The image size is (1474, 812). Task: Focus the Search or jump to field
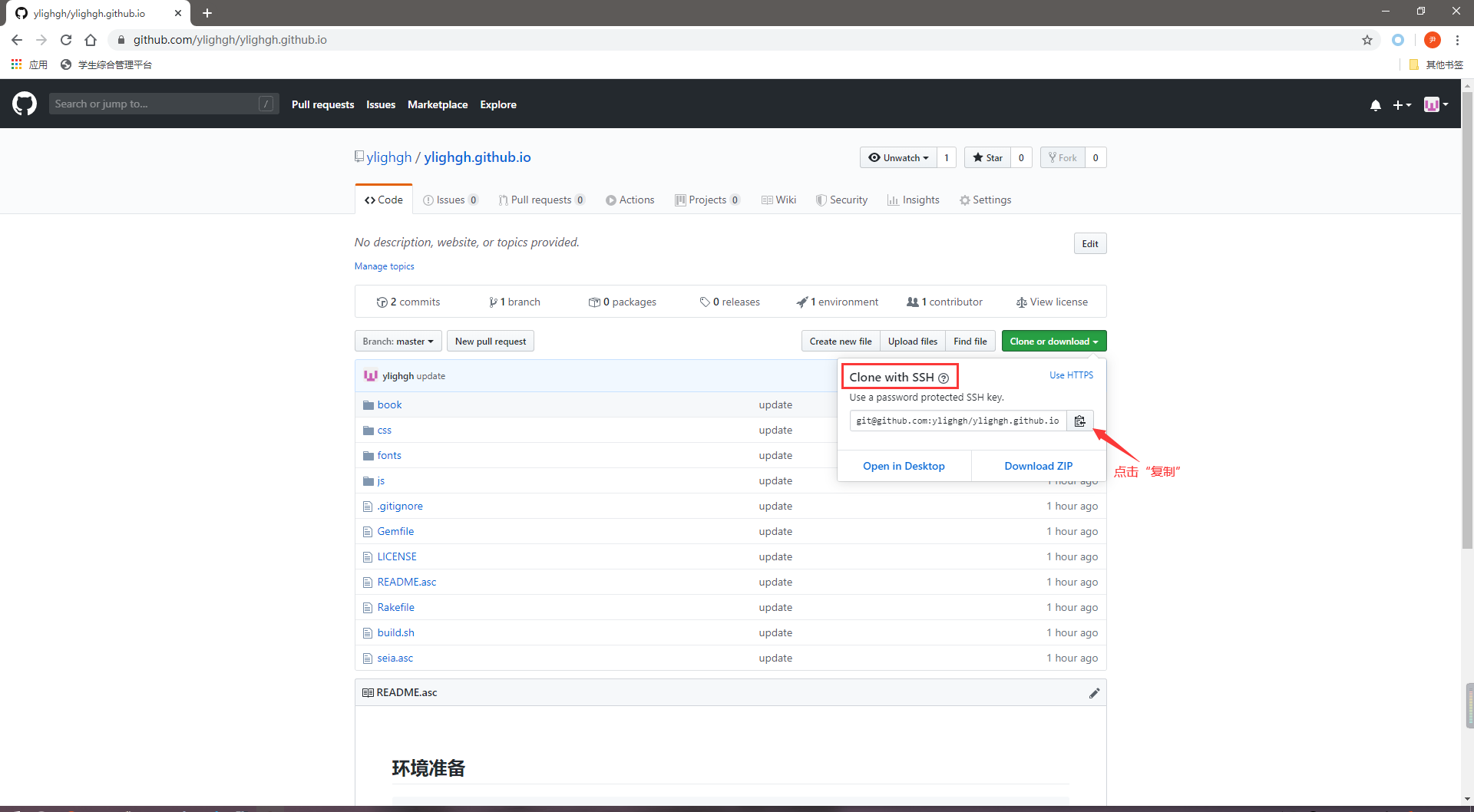pos(163,104)
